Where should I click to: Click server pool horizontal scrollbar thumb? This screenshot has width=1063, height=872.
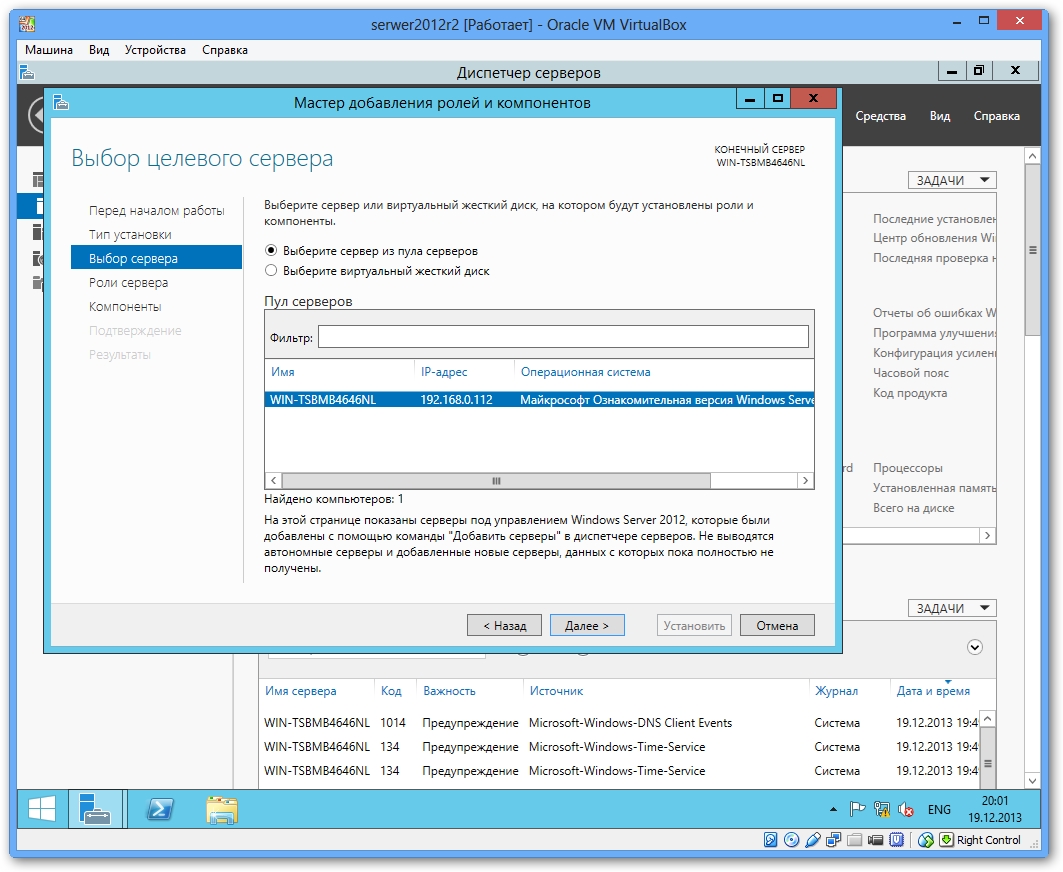coord(496,481)
